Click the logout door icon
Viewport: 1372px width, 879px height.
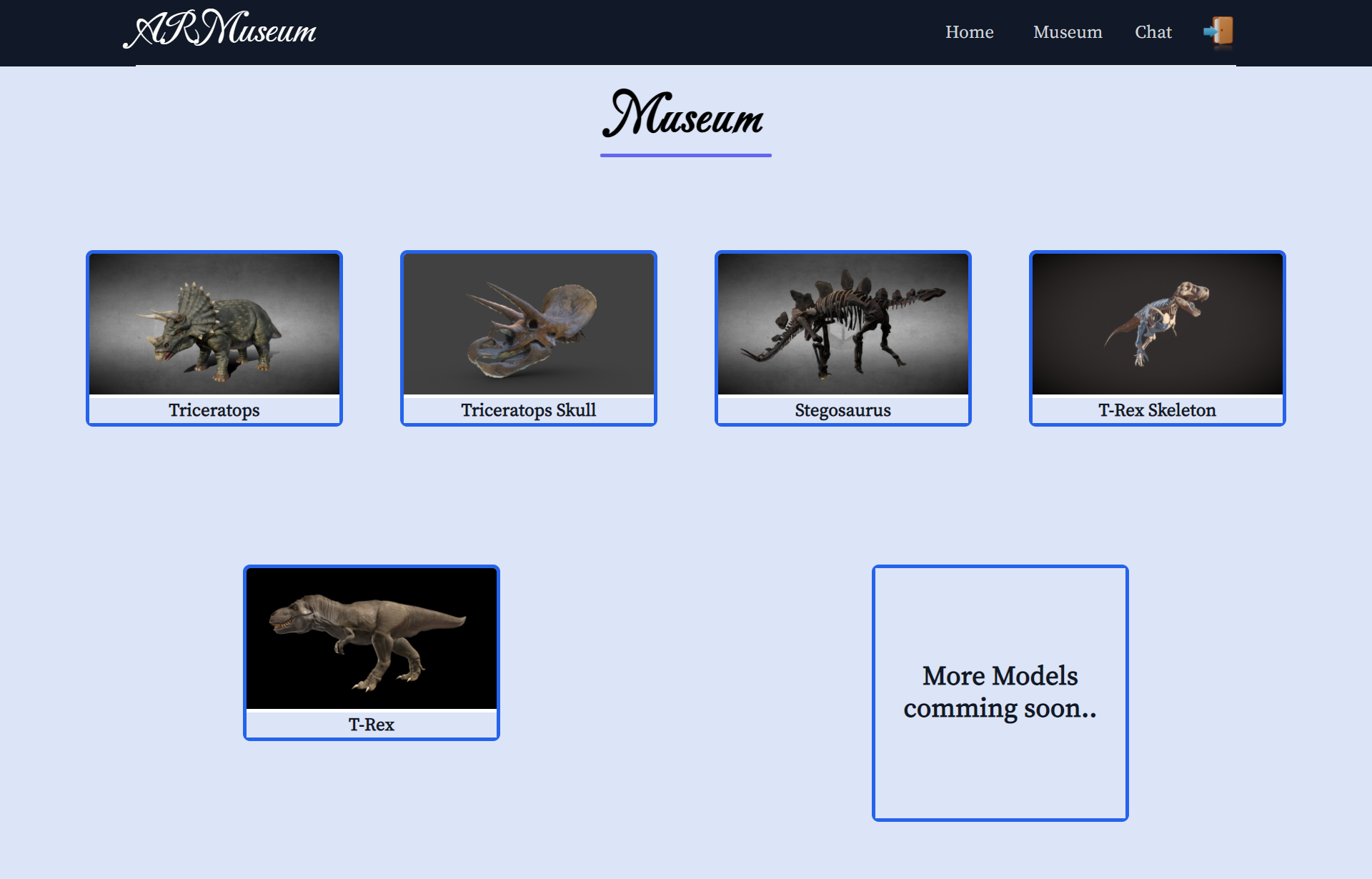point(1219,32)
